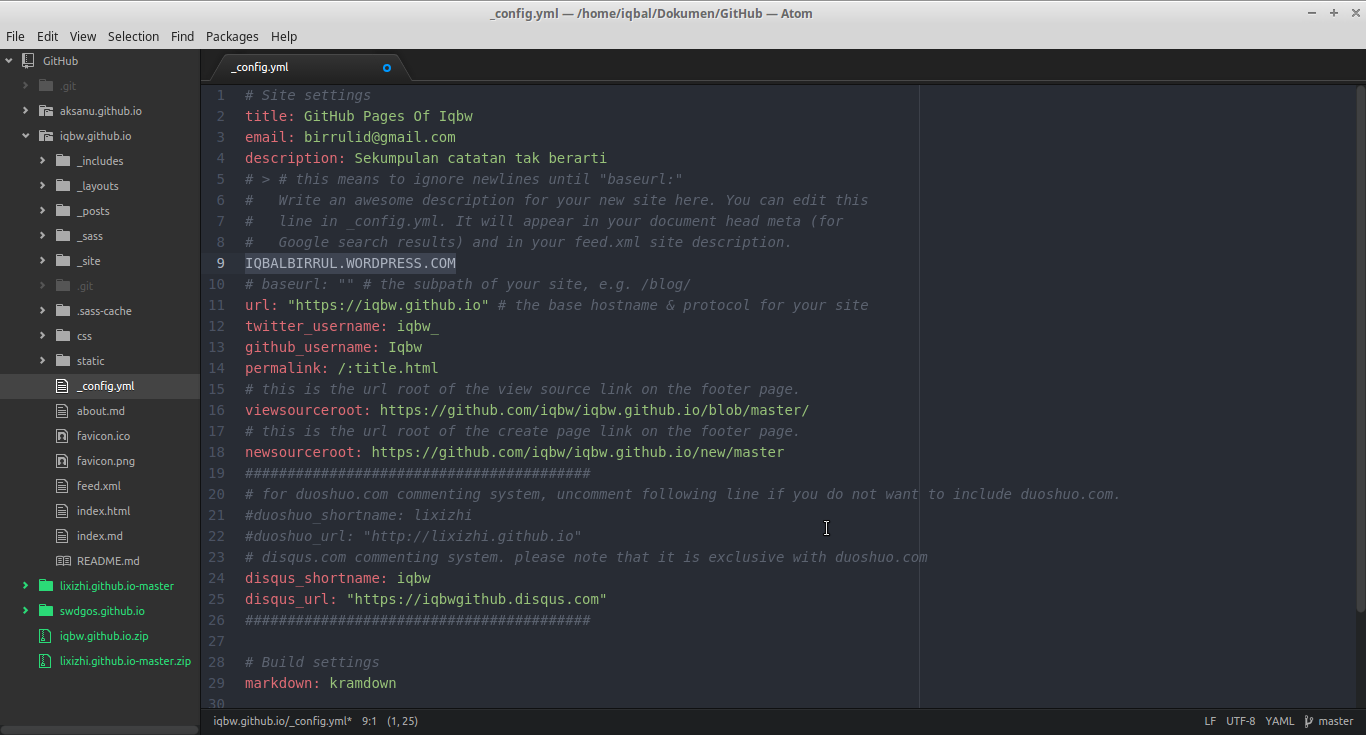The width and height of the screenshot is (1366, 735).
Task: Click the aksanu.github.io repository icon
Action: 45,111
